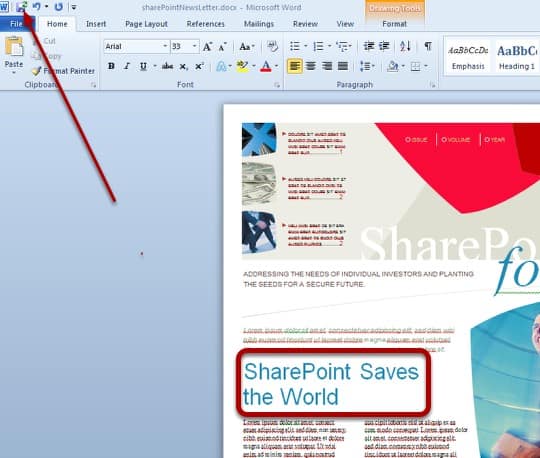Image resolution: width=540 pixels, height=458 pixels.
Task: Open the Undo history dropdown arrow
Action: [x=46, y=7]
